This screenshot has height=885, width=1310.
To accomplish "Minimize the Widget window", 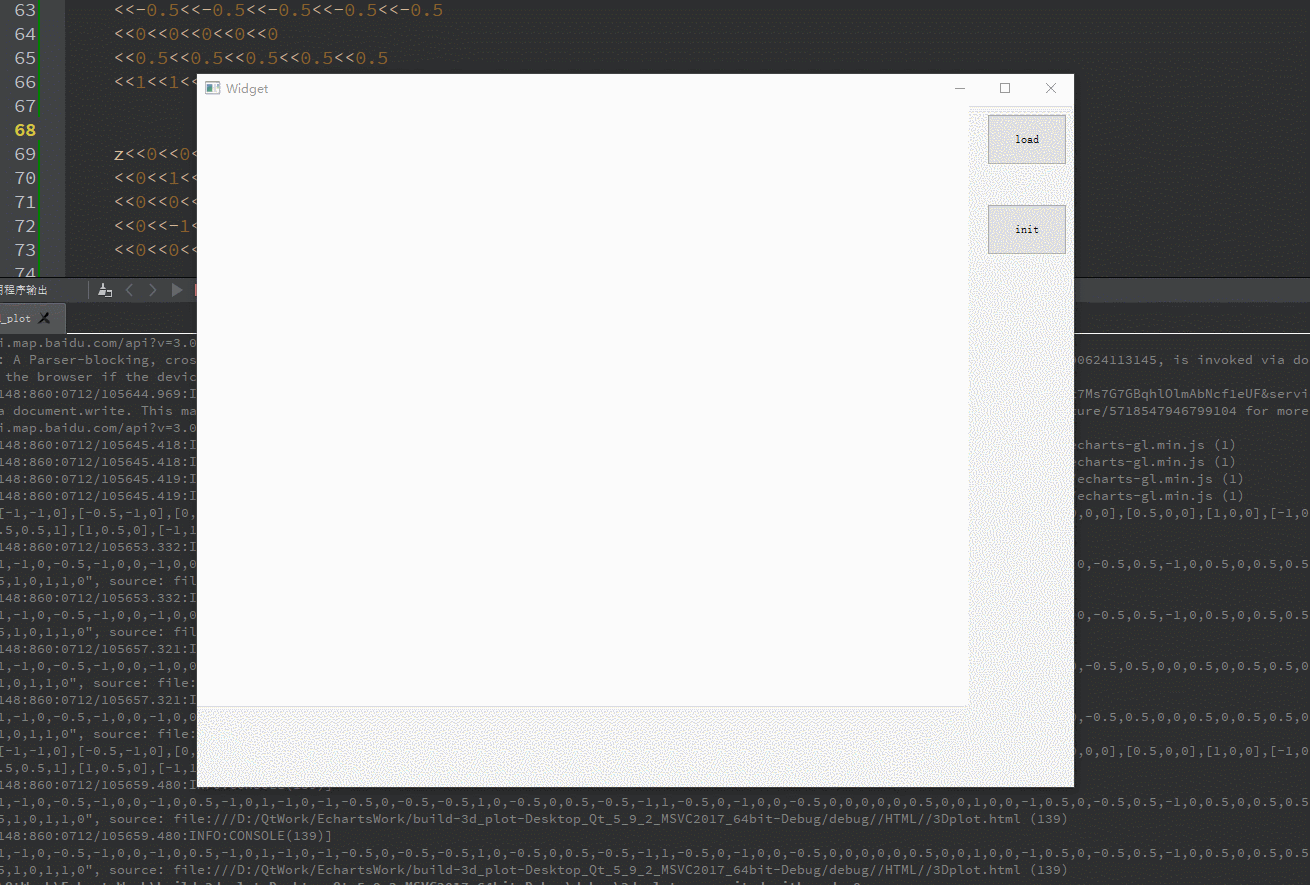I will point(960,88).
